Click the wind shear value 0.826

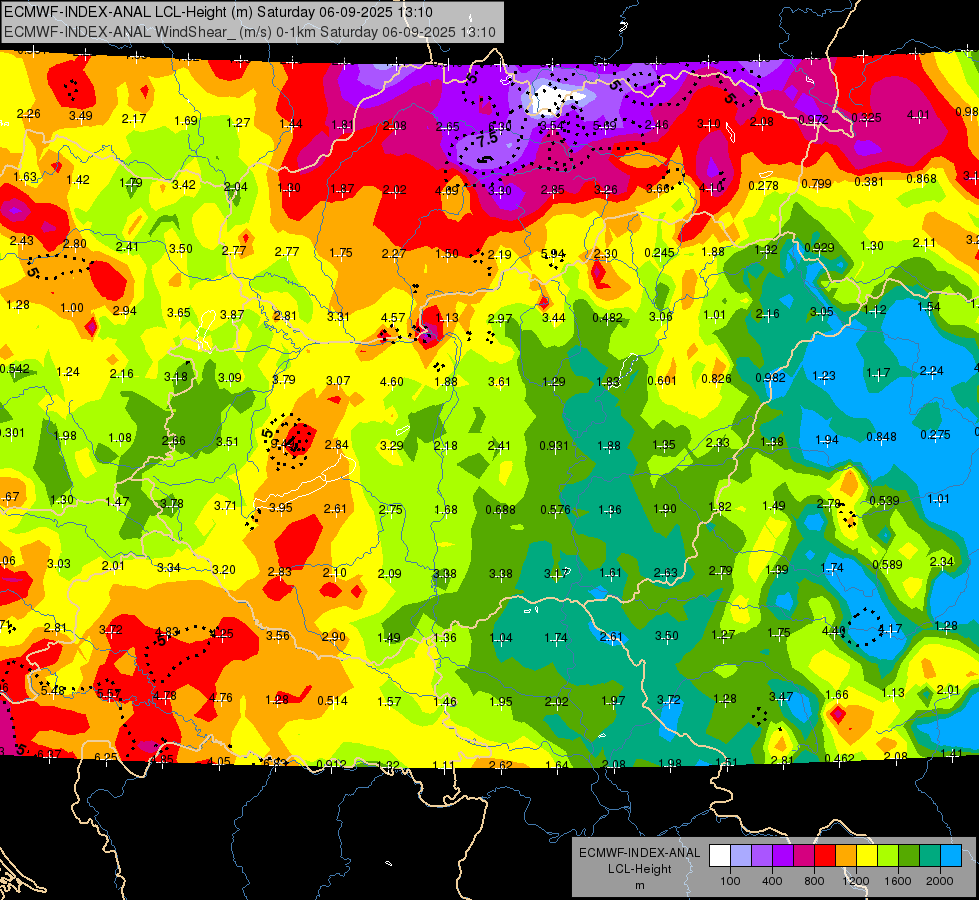tap(716, 378)
